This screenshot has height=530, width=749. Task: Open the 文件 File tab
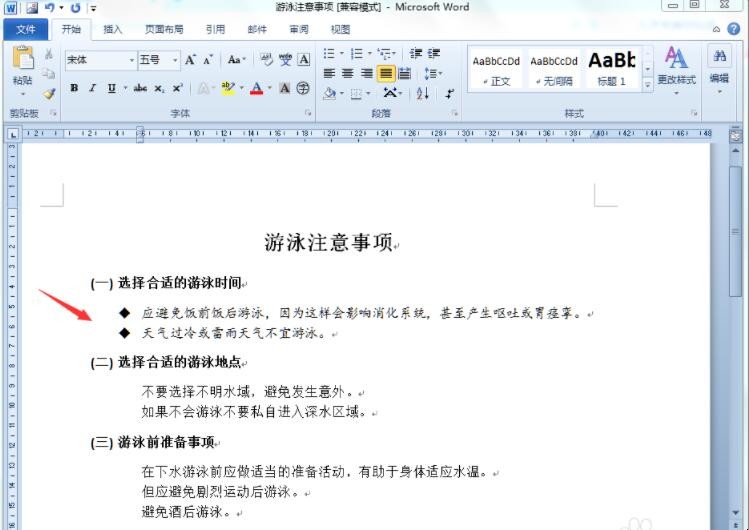25,29
